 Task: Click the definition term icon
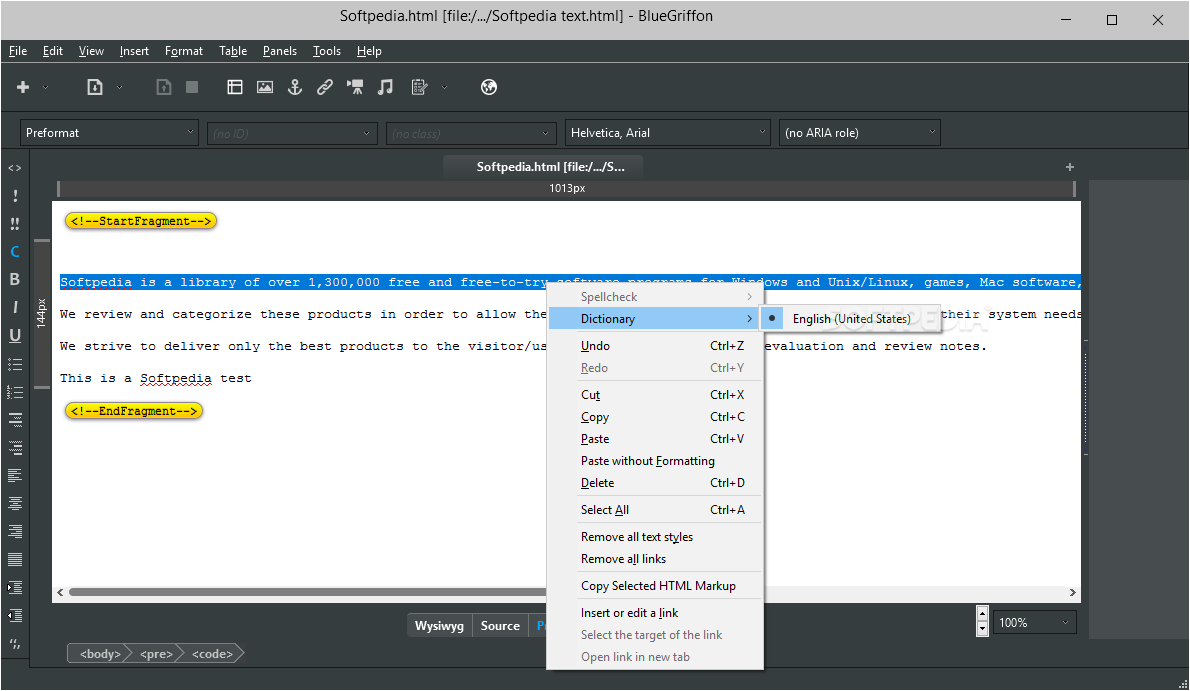coord(14,420)
